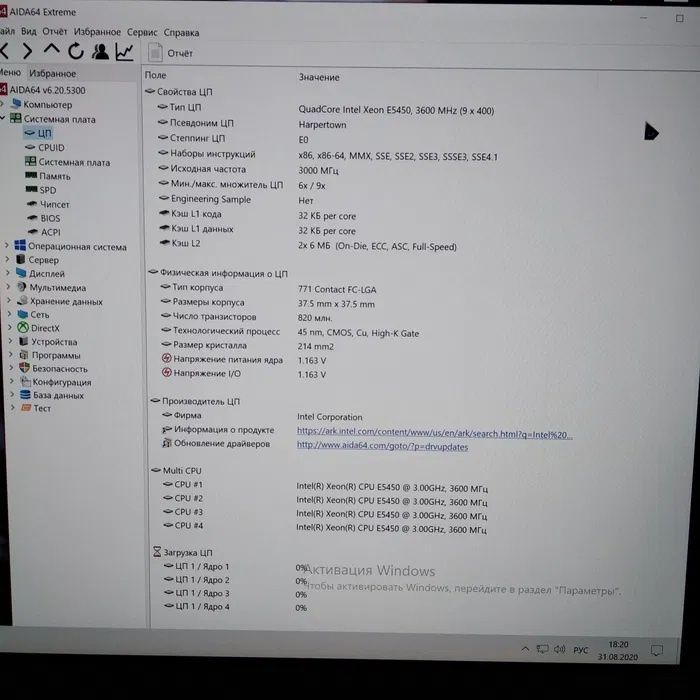Open the Справка menu
The image size is (700, 700).
[181, 33]
